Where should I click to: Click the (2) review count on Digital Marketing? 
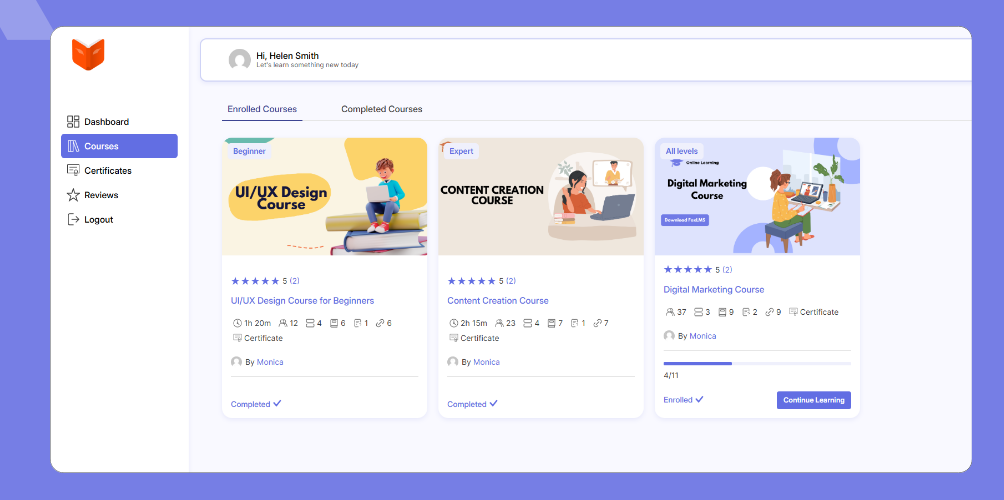(x=727, y=270)
